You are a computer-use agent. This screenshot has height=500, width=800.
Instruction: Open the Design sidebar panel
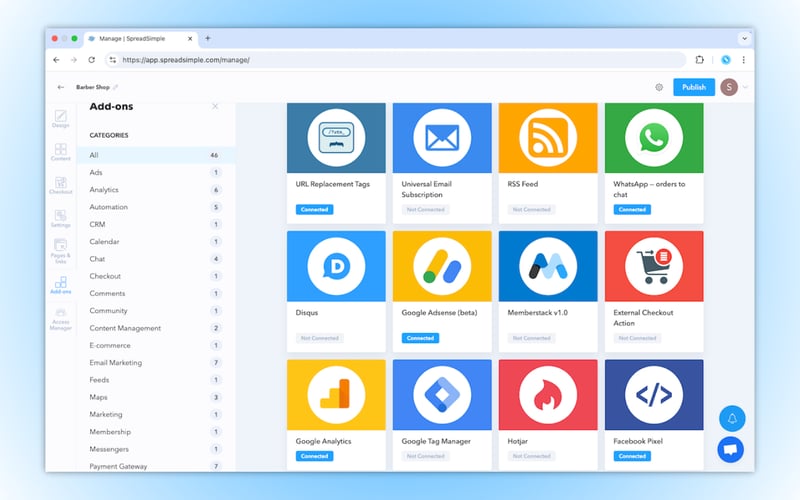click(60, 118)
